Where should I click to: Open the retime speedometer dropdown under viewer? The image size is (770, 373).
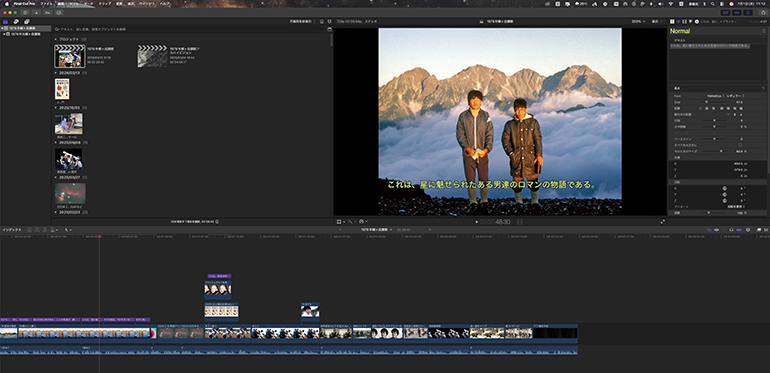(363, 221)
